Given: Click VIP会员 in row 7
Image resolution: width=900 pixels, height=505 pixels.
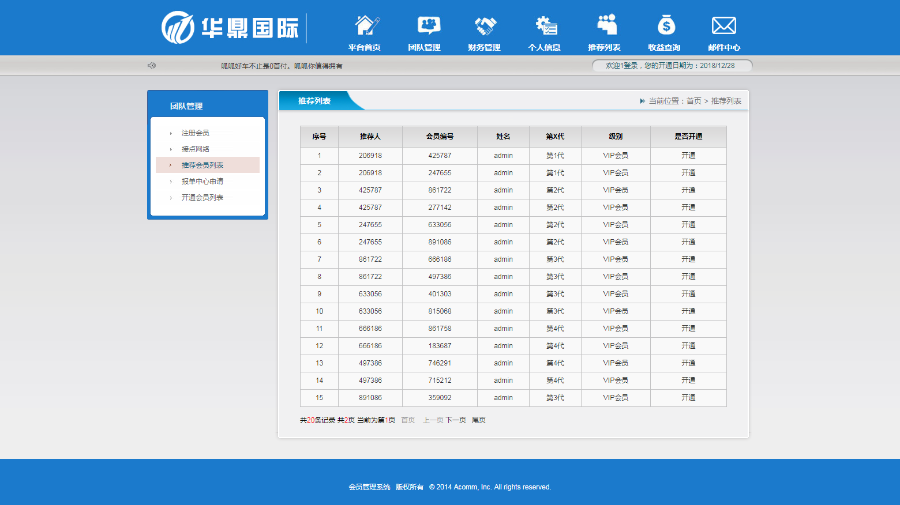Looking at the screenshot, I should coord(615,259).
